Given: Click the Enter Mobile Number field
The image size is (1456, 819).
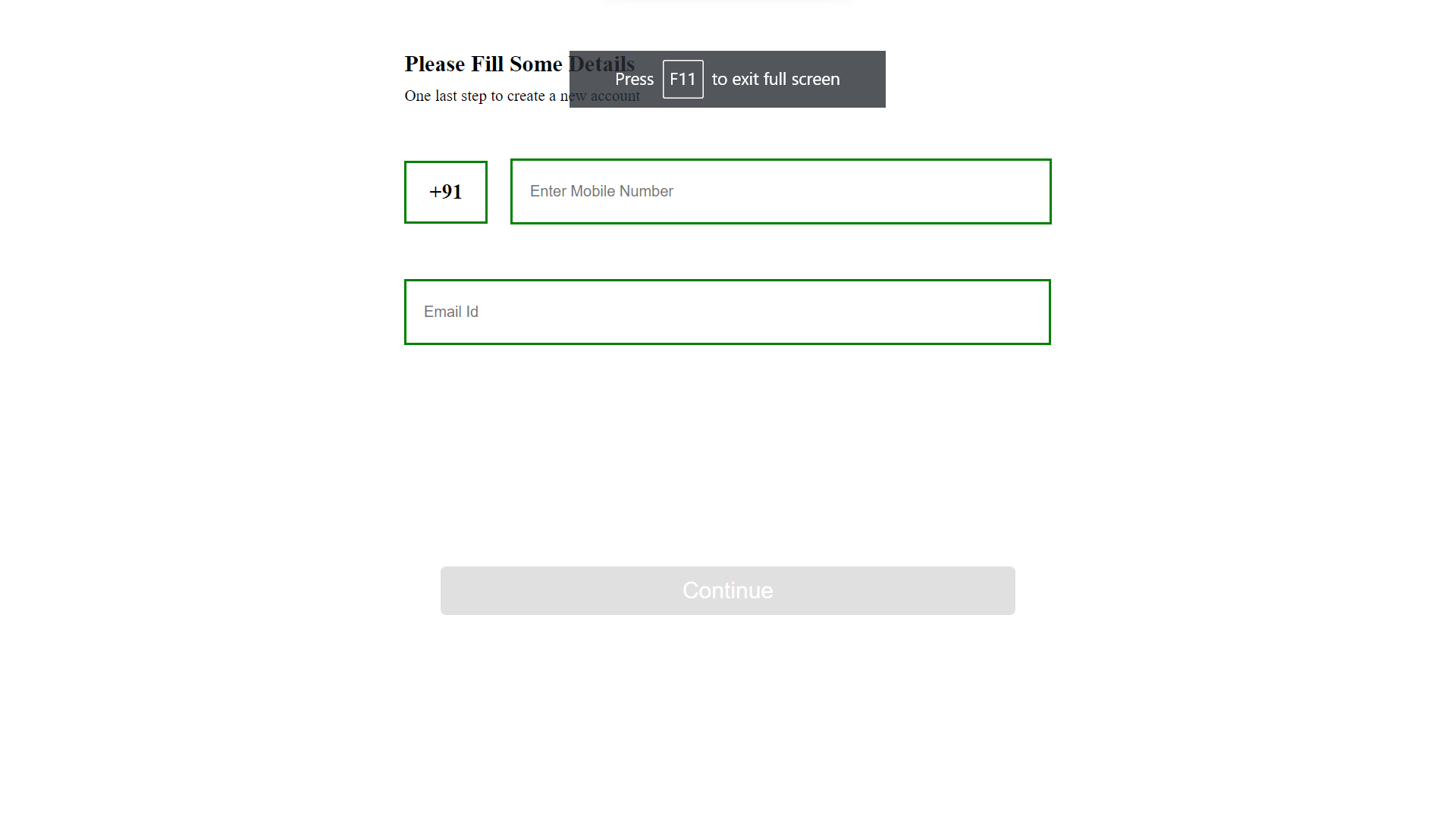Looking at the screenshot, I should [x=780, y=191].
